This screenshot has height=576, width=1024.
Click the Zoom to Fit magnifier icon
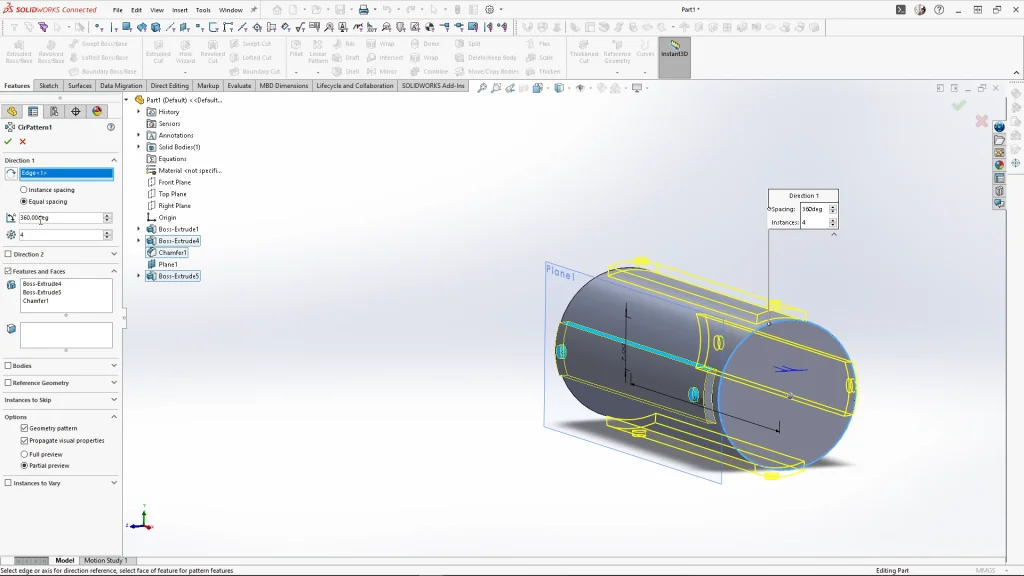[482, 88]
